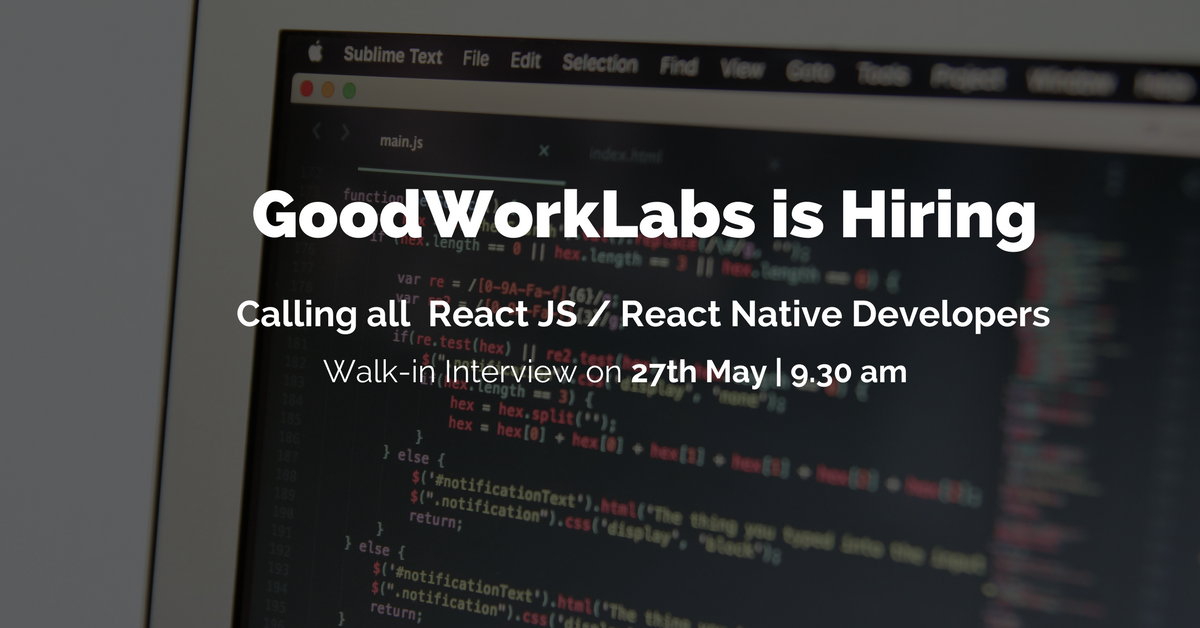The image size is (1200, 628).
Task: Open the Tools menu
Action: (x=883, y=75)
